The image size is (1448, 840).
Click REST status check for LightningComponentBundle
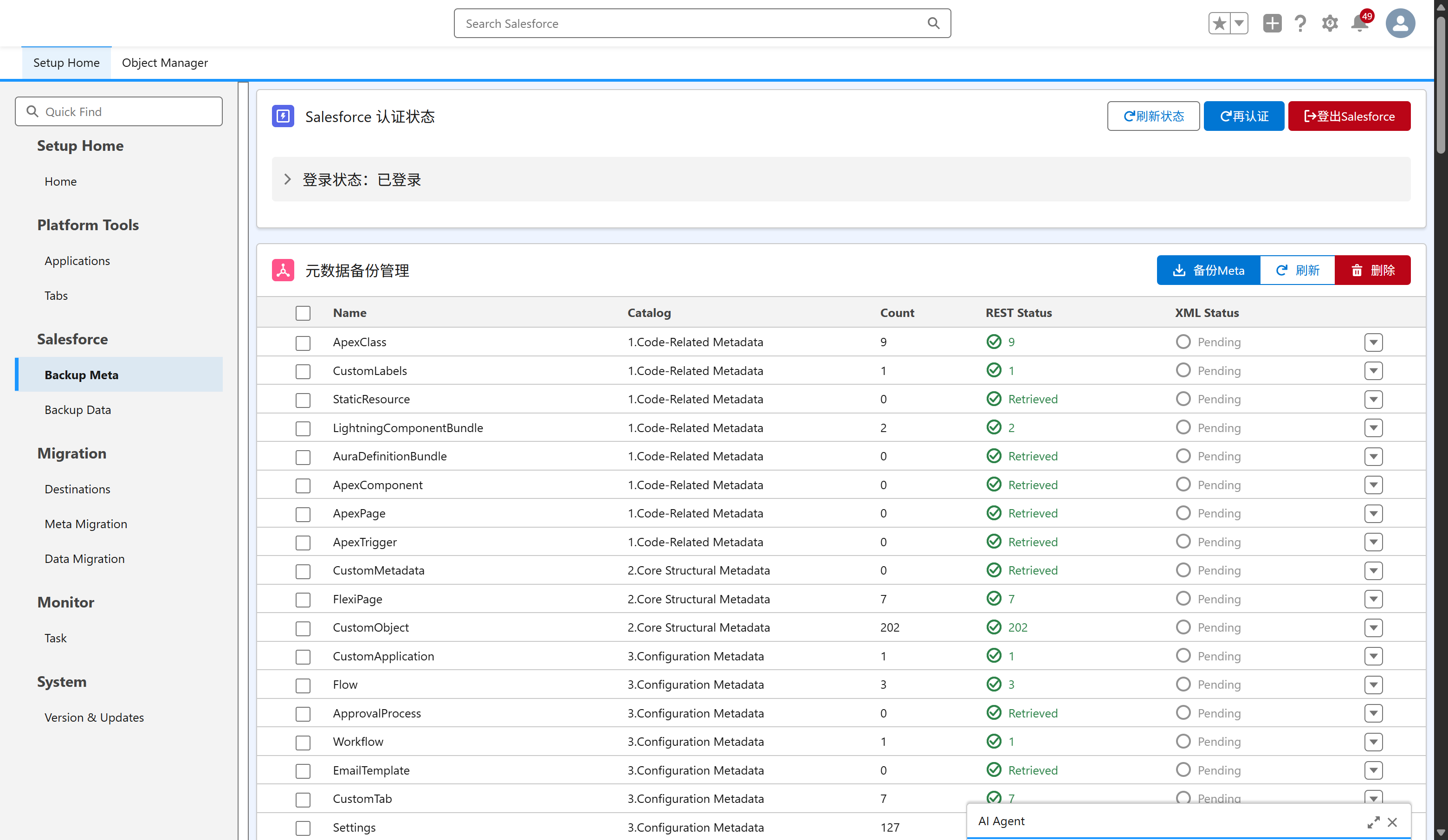pos(994,427)
